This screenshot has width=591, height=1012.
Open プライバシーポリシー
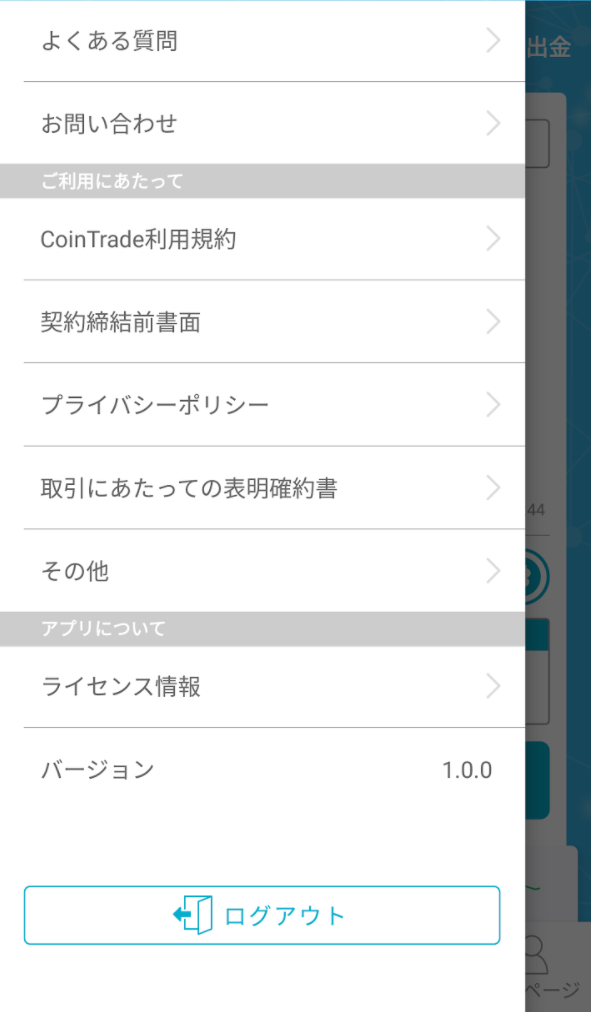[262, 405]
